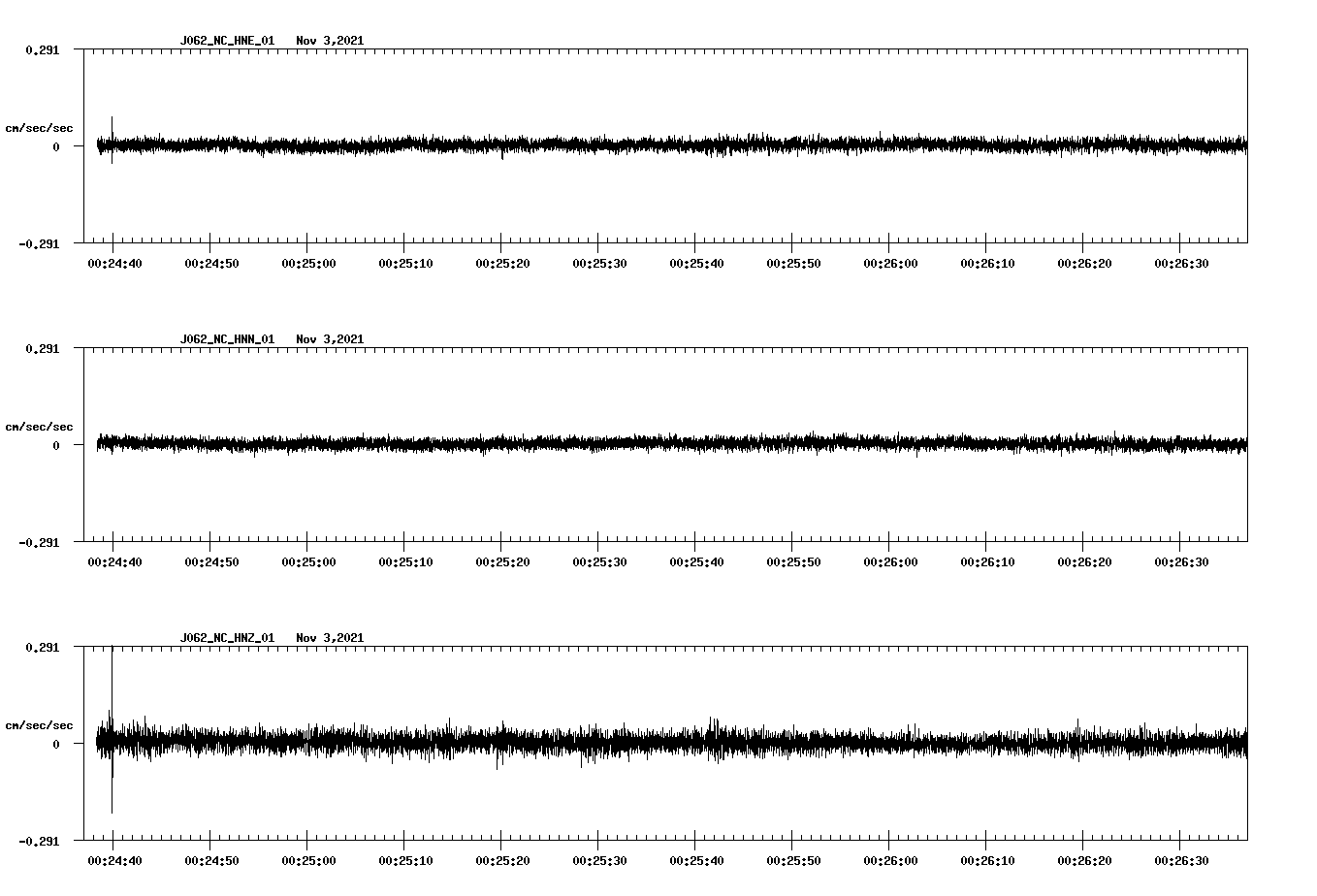Click the 00:26:20 time label under HNN plot
Viewport: 1317px width, 896px height.
pyautogui.click(x=1084, y=562)
